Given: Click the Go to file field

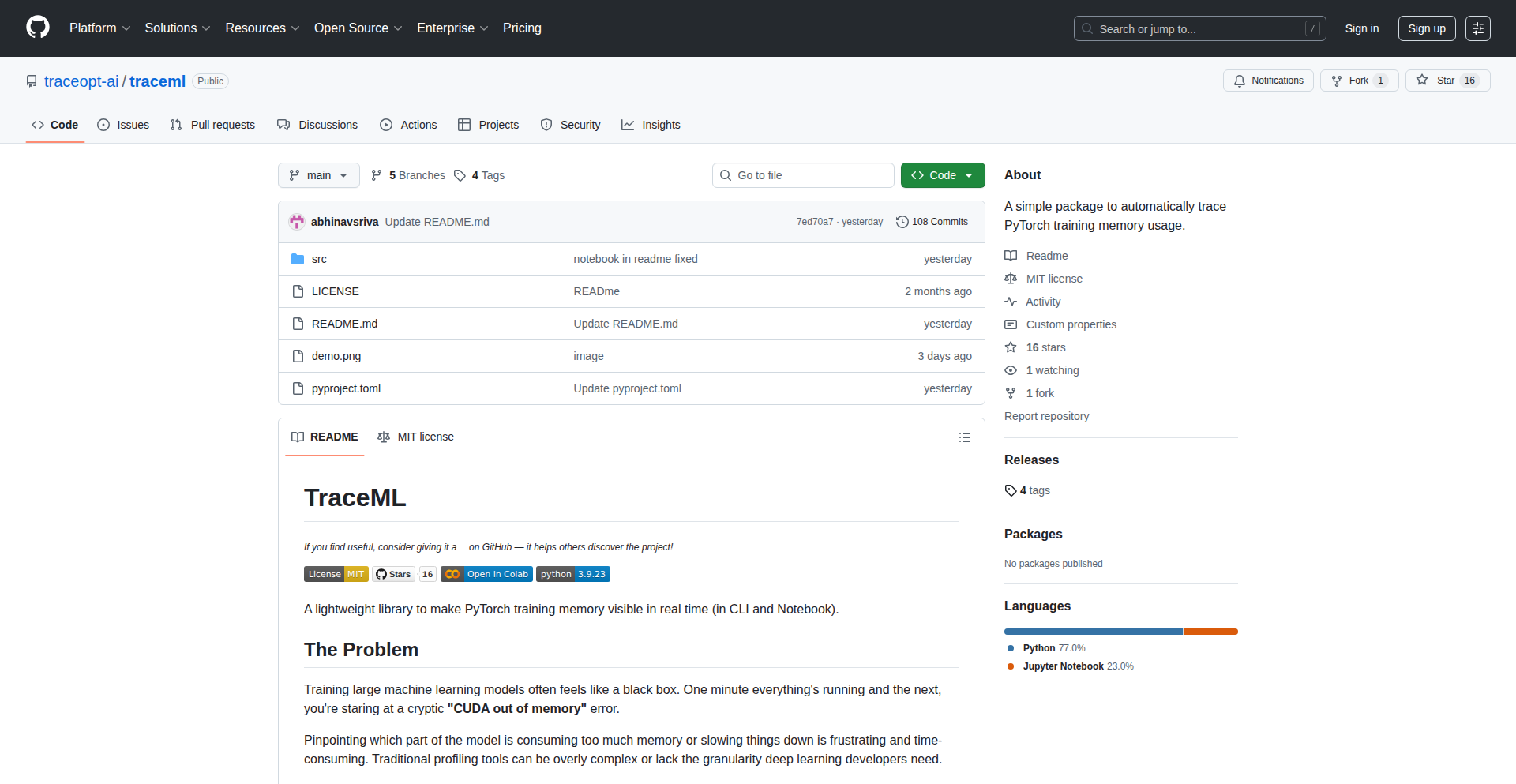Looking at the screenshot, I should 803,175.
